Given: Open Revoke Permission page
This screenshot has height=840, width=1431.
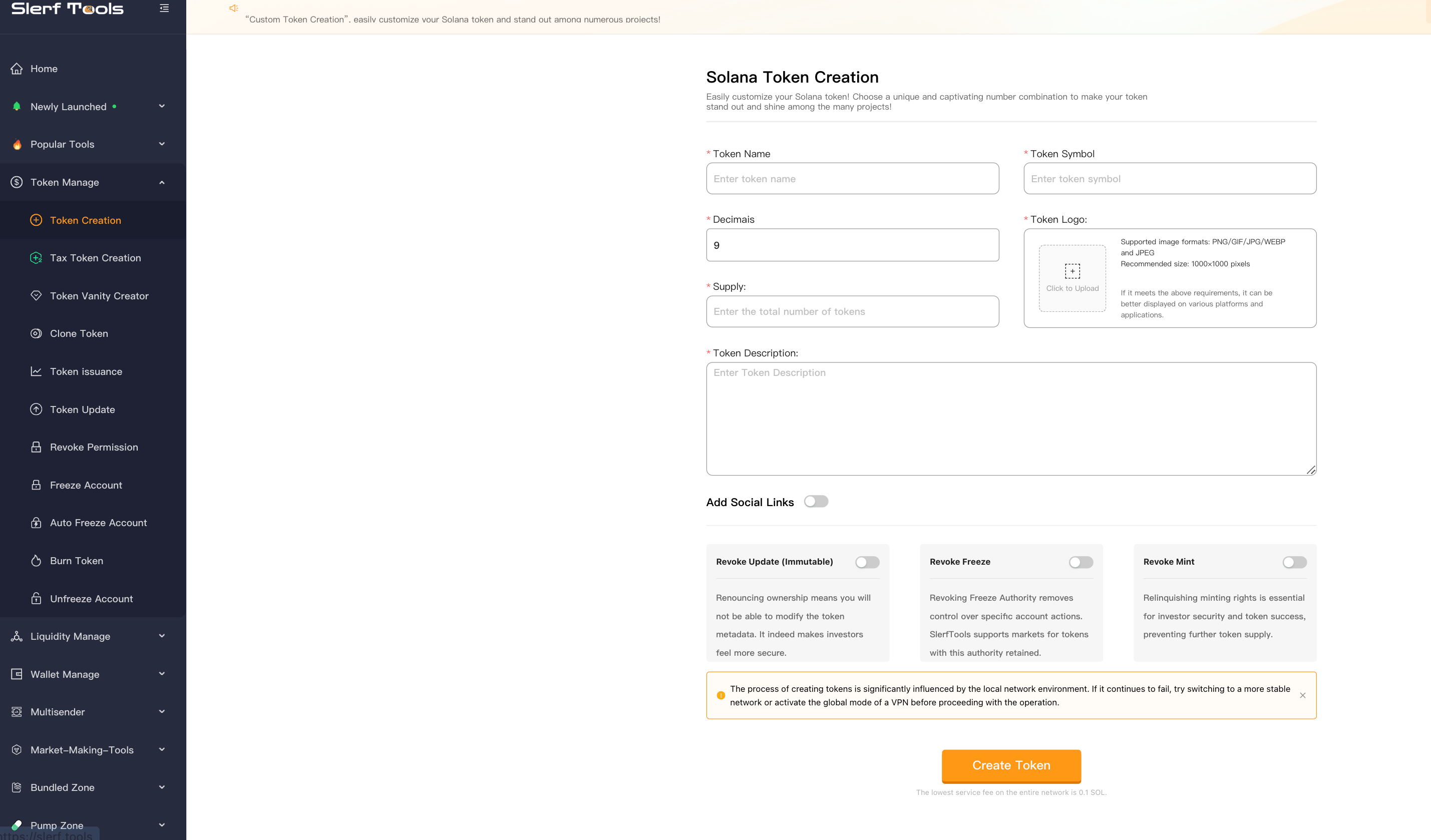Looking at the screenshot, I should [93, 447].
